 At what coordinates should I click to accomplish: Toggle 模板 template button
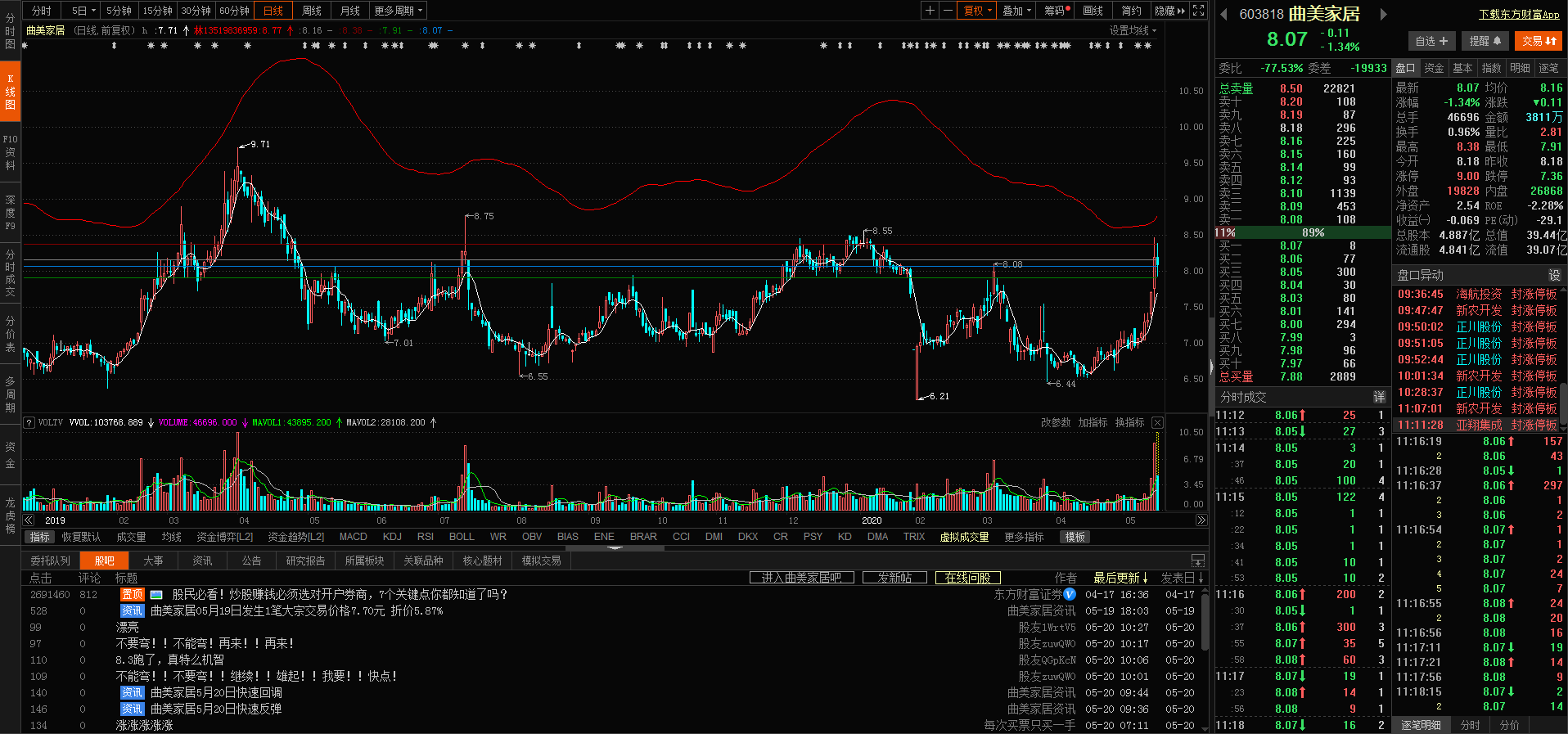pyautogui.click(x=1075, y=537)
